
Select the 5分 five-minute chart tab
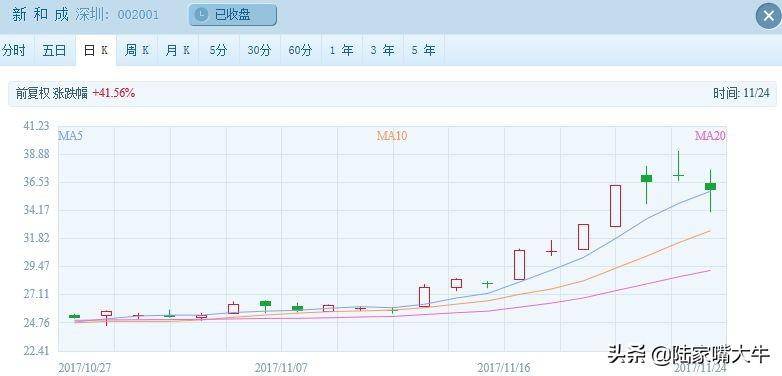pos(218,50)
